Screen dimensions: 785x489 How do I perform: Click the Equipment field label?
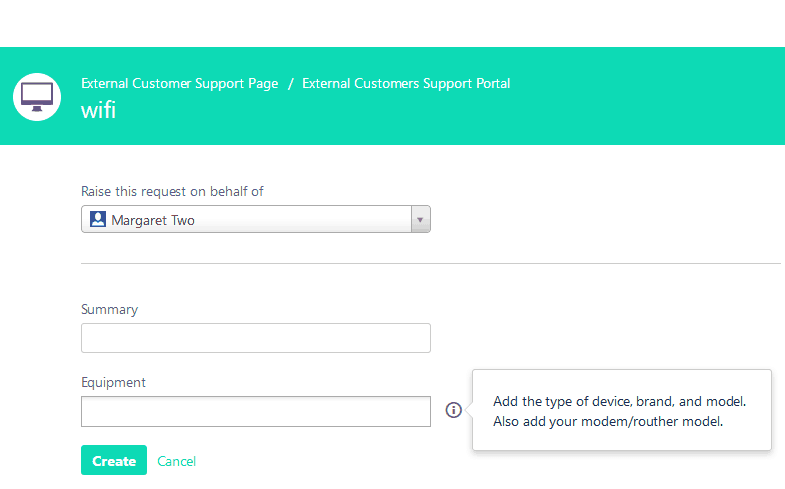coord(113,382)
